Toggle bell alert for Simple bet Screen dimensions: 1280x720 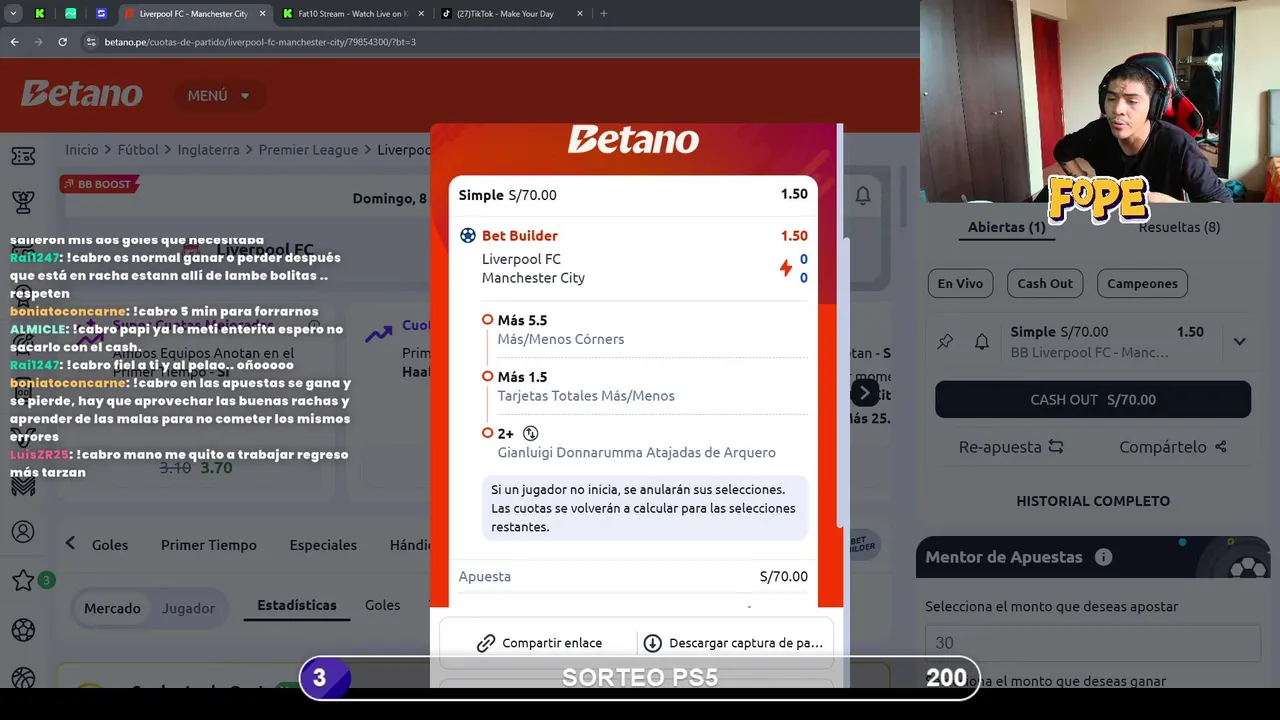click(982, 342)
